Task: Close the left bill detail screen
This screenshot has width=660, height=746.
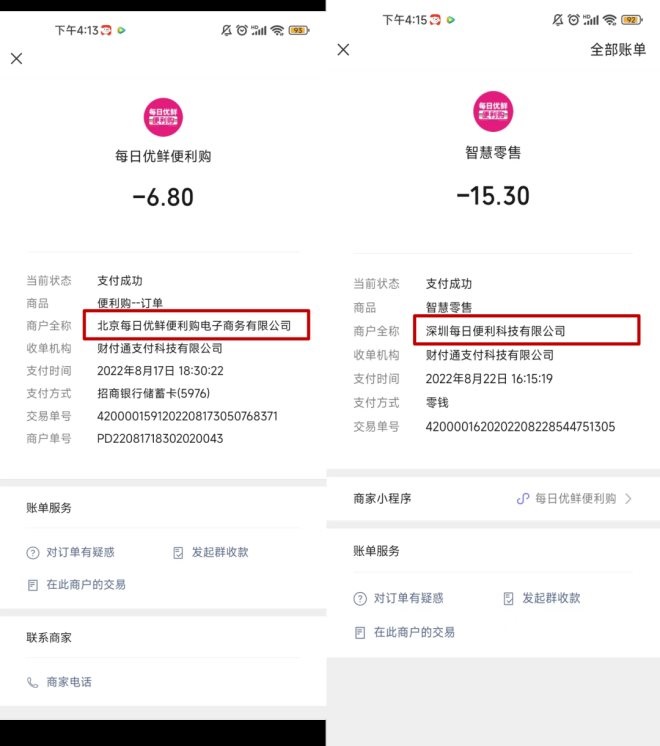Action: coord(16,59)
